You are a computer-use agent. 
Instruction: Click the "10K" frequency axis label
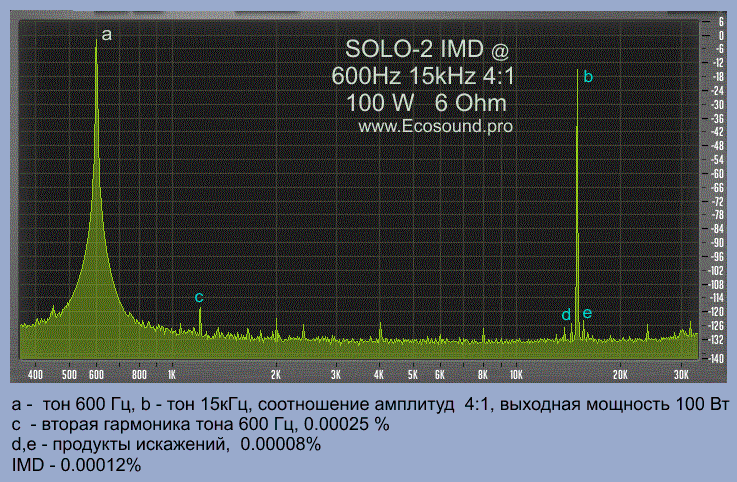[516, 375]
